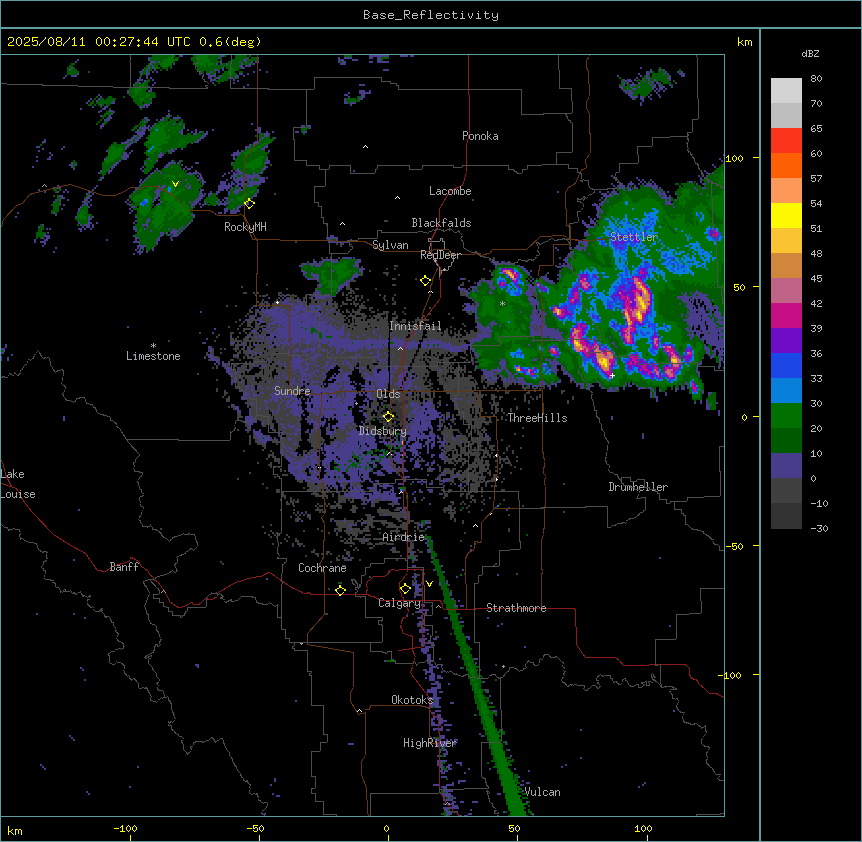
Task: Select the dark blue 33-36 dBZ legend swatch
Action: [x=786, y=366]
